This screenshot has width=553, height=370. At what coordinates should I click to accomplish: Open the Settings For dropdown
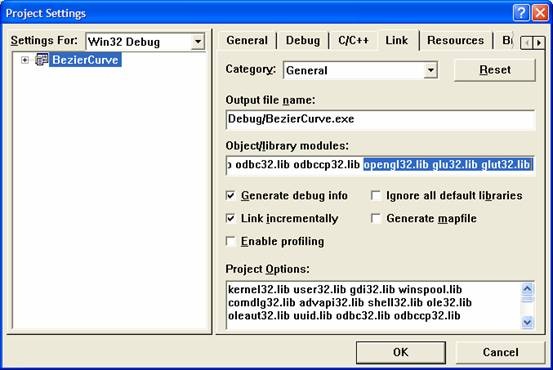[198, 42]
